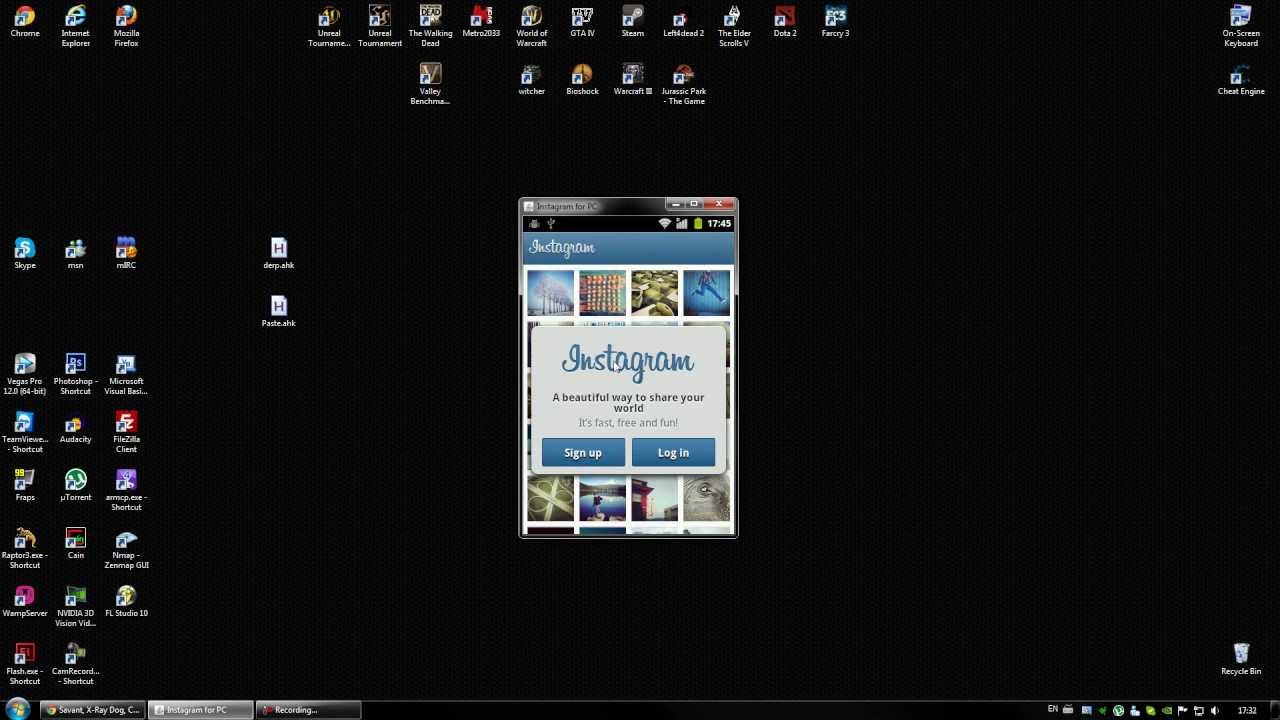Select the WampServer desktop icon
The image size is (1280, 720).
pos(25,602)
